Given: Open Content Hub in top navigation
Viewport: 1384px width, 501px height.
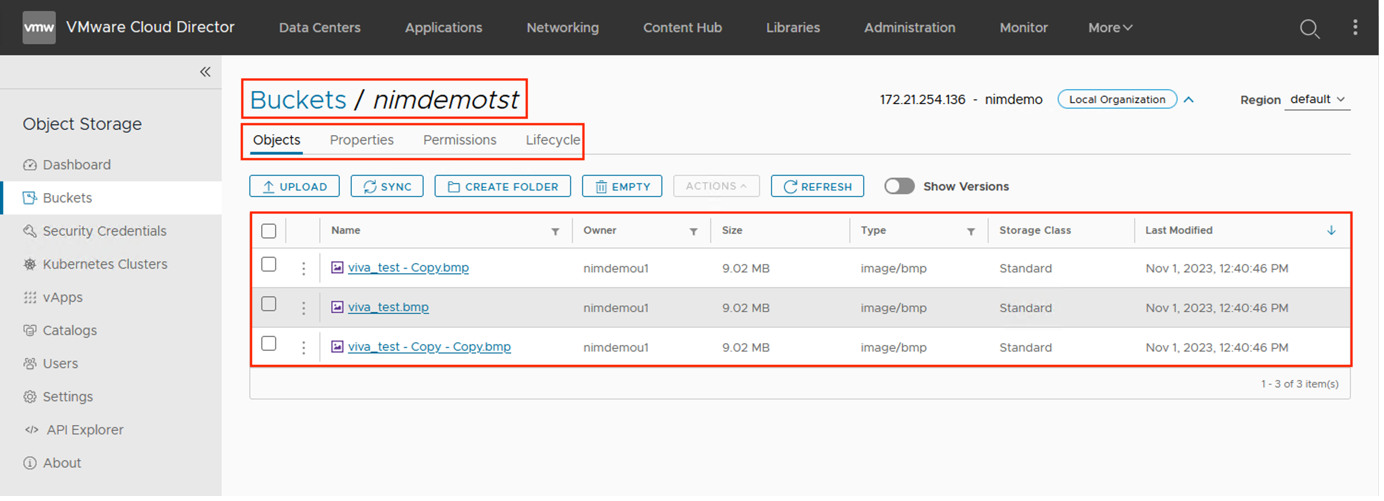Looking at the screenshot, I should point(683,28).
